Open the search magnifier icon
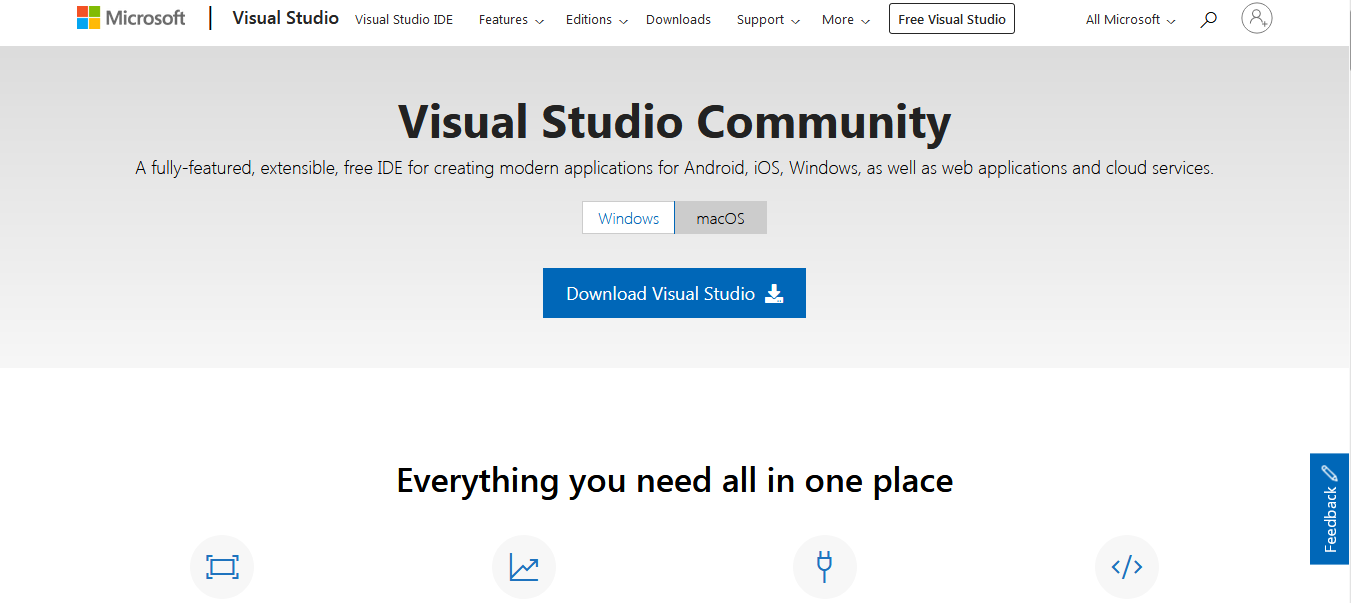Viewport: 1351px width, 603px height. click(x=1208, y=19)
